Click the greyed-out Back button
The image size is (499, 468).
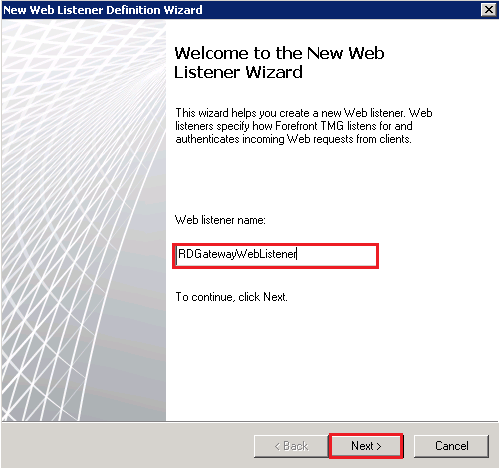[x=291, y=446]
